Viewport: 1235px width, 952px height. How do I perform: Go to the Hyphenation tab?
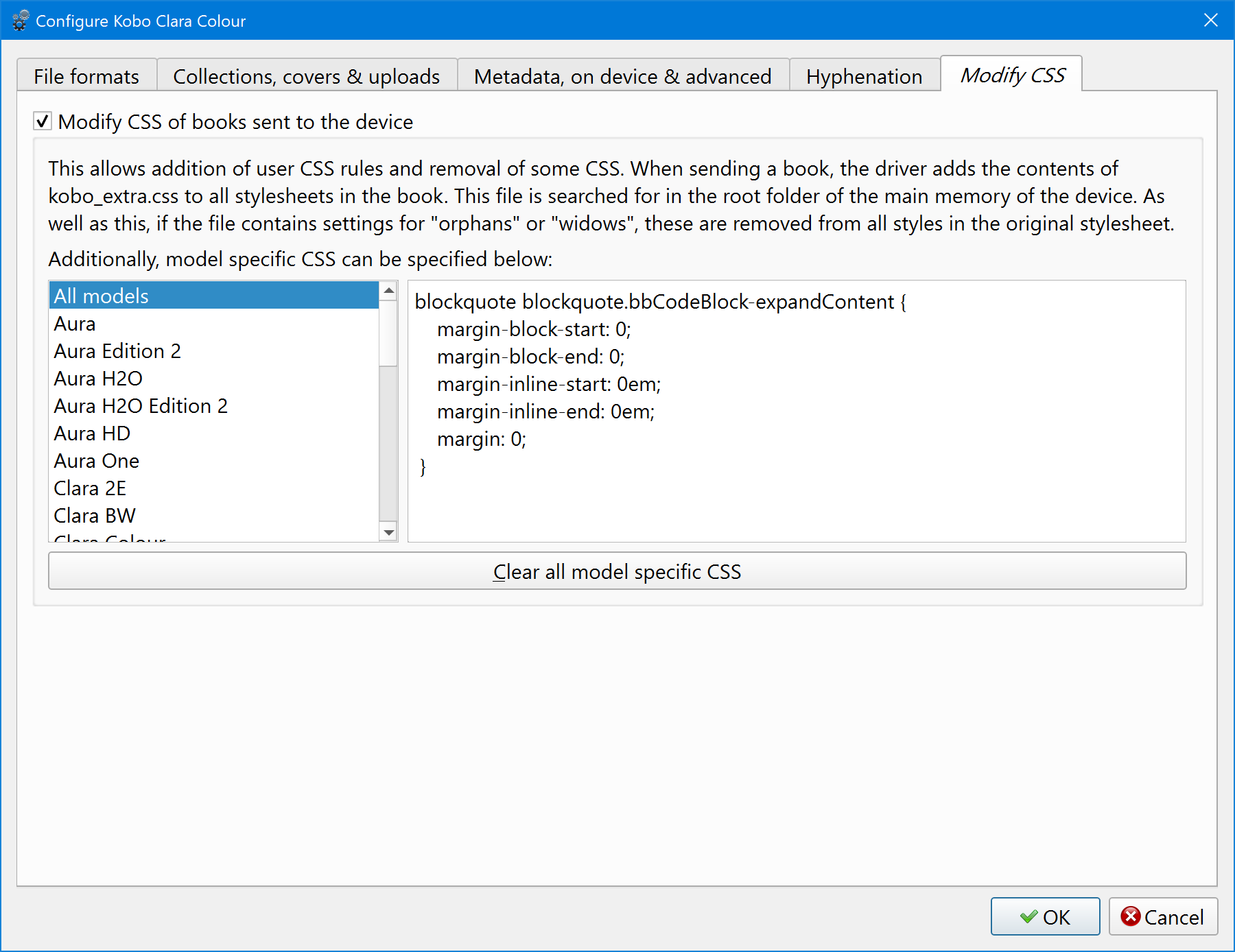click(864, 75)
